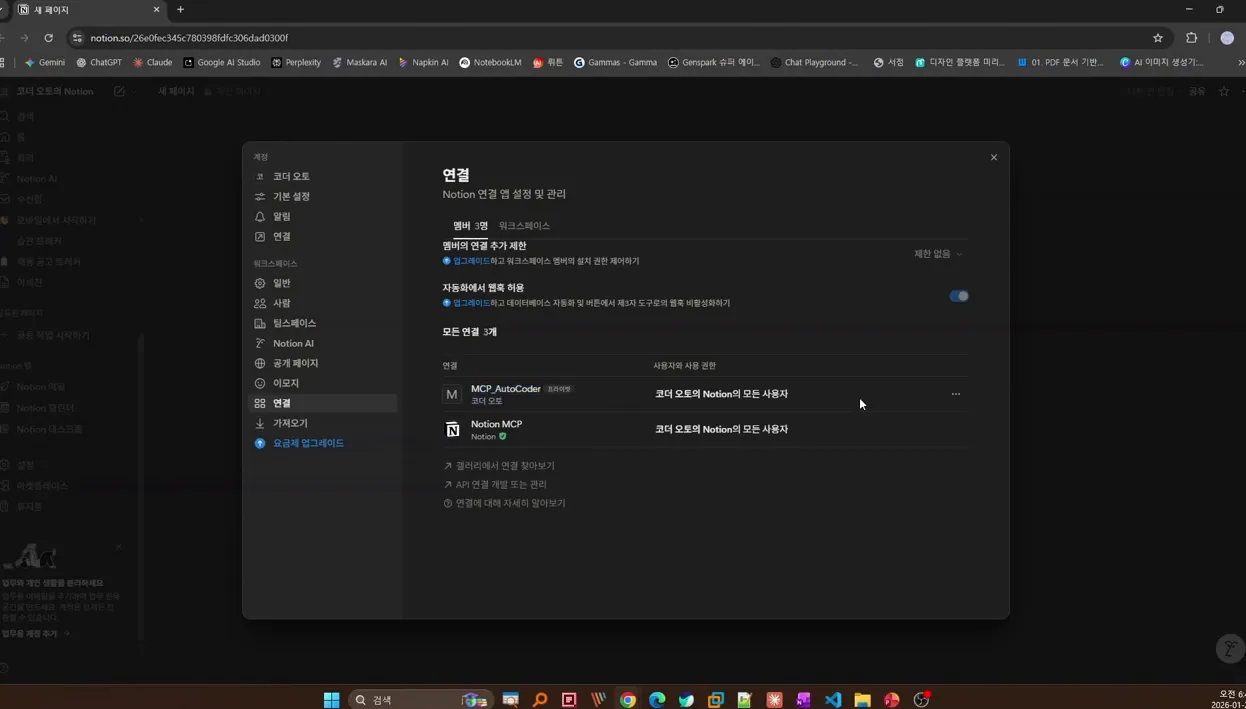Click upgrade arrow icon beside 요금제 업그레이드

[260, 443]
